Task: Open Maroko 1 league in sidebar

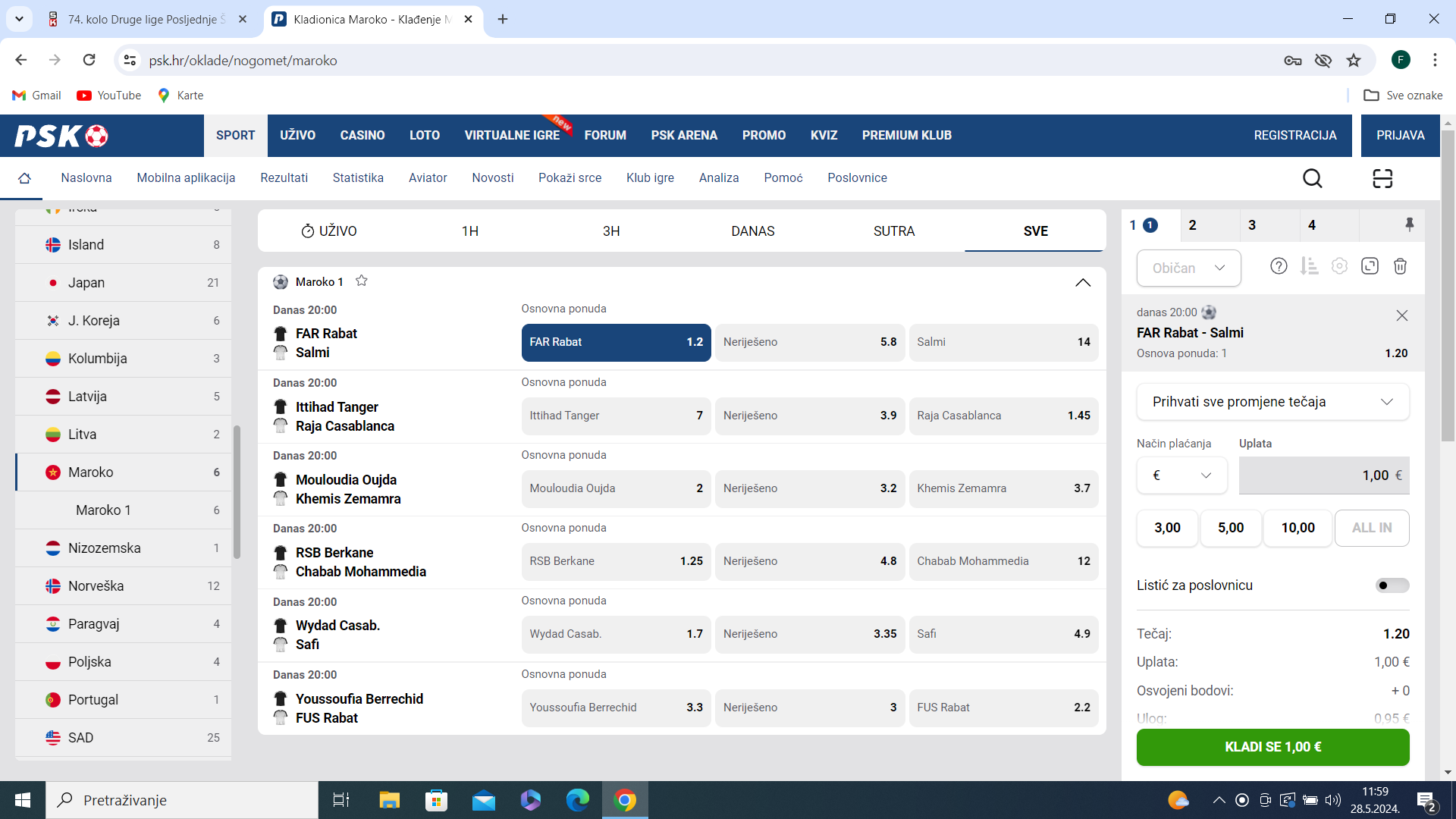Action: 123,510
